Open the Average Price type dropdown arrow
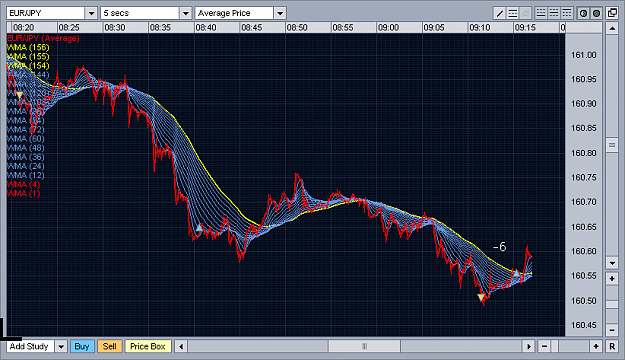 point(280,13)
